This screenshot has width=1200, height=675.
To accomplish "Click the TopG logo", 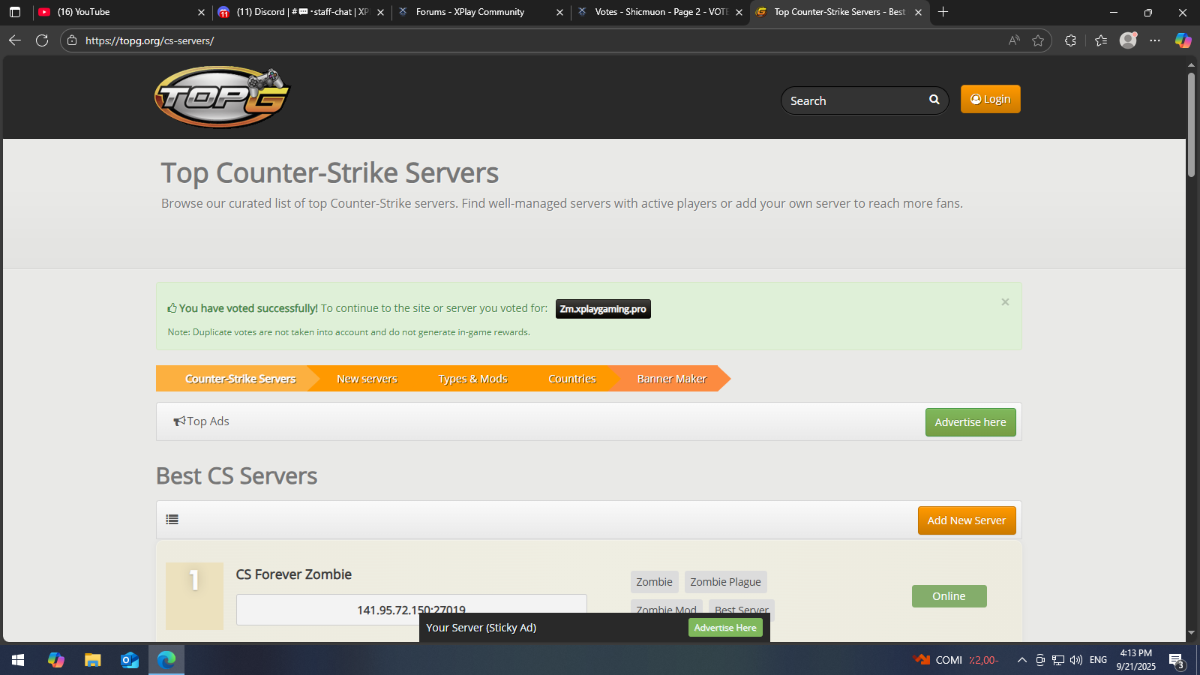I will click(221, 98).
